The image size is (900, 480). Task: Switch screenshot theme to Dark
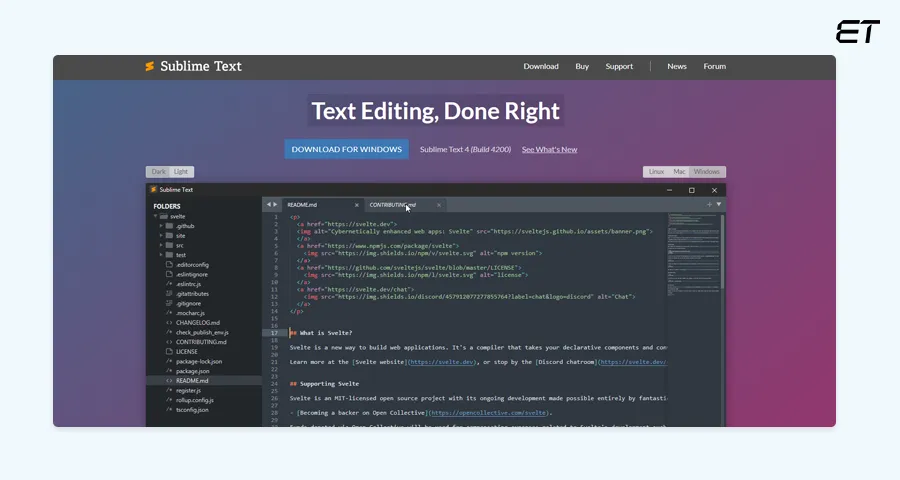158,172
